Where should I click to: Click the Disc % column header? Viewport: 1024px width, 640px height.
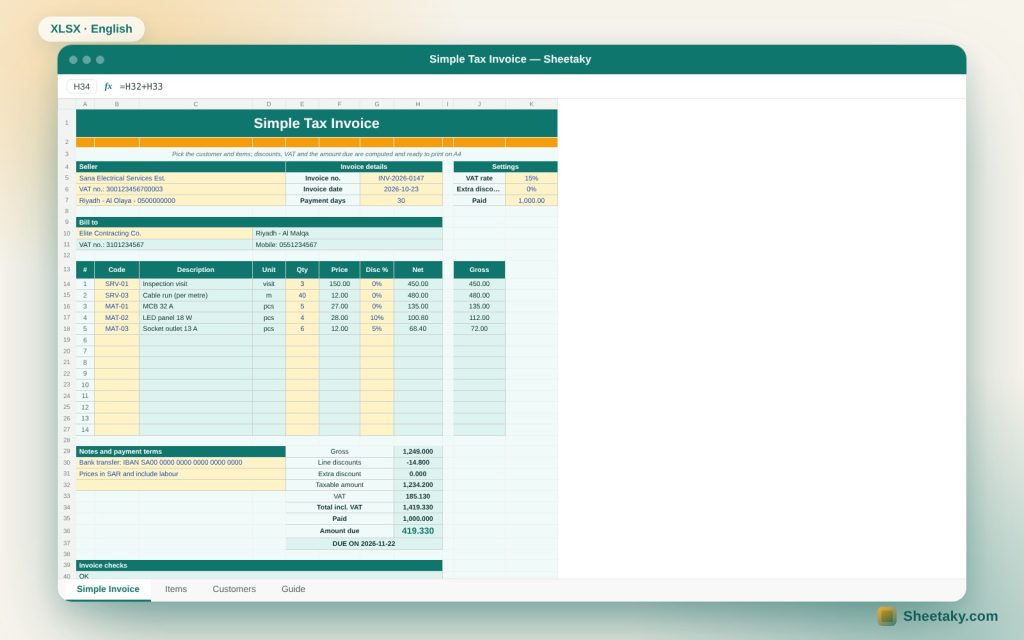pyautogui.click(x=377, y=270)
